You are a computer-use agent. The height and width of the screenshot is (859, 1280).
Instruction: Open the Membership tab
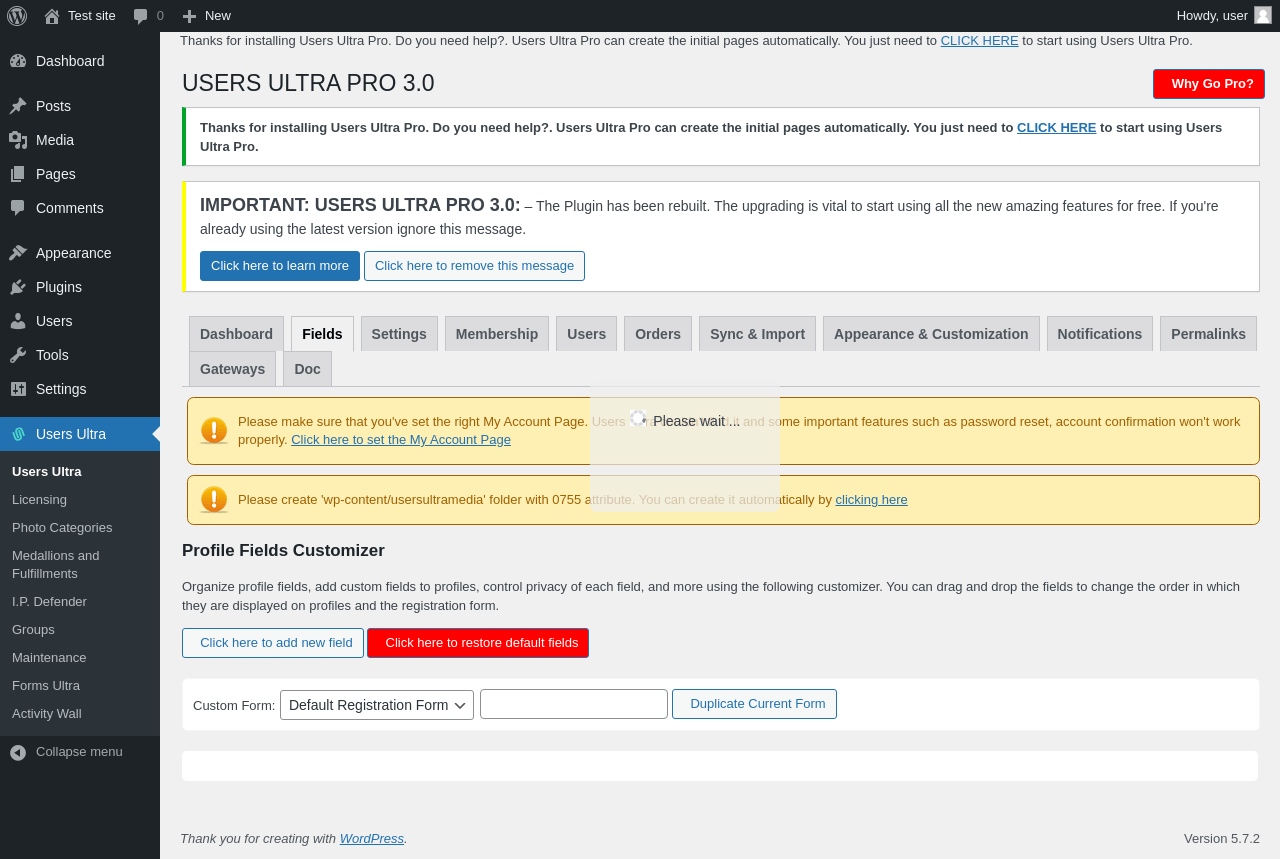[497, 334]
